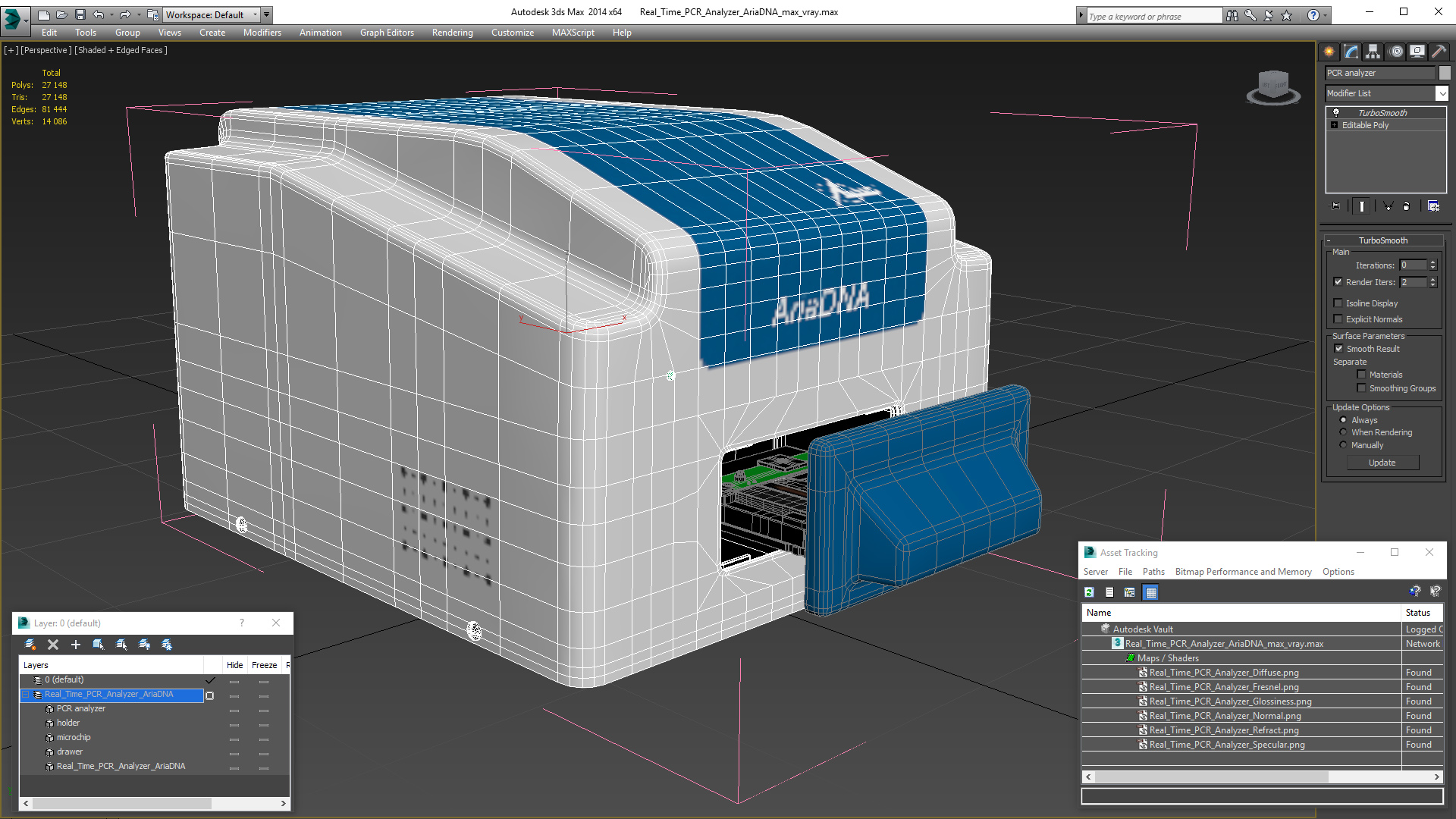Click Make Unique icon under modifier stack
1456x819 pixels.
coord(1388,206)
